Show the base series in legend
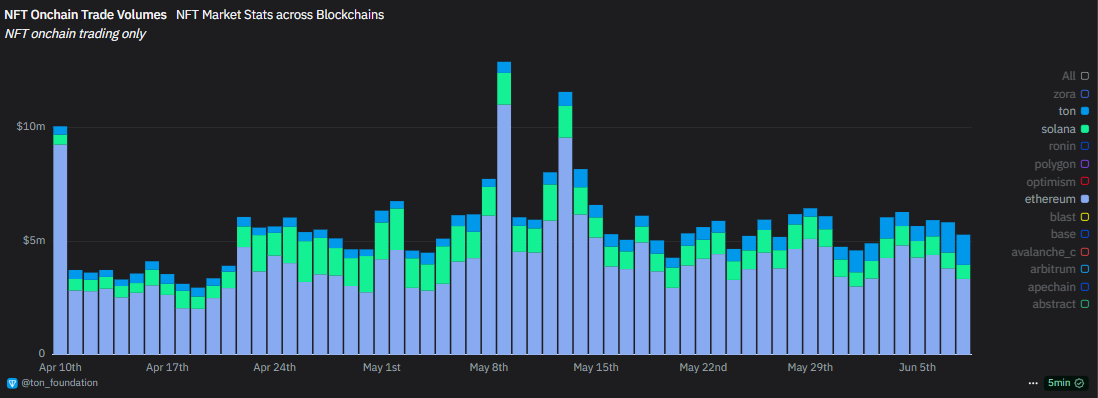This screenshot has height=398, width=1098. coord(1085,234)
